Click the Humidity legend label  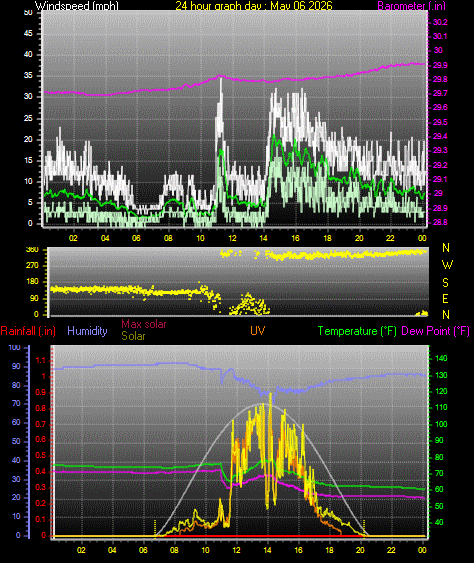pyautogui.click(x=87, y=331)
